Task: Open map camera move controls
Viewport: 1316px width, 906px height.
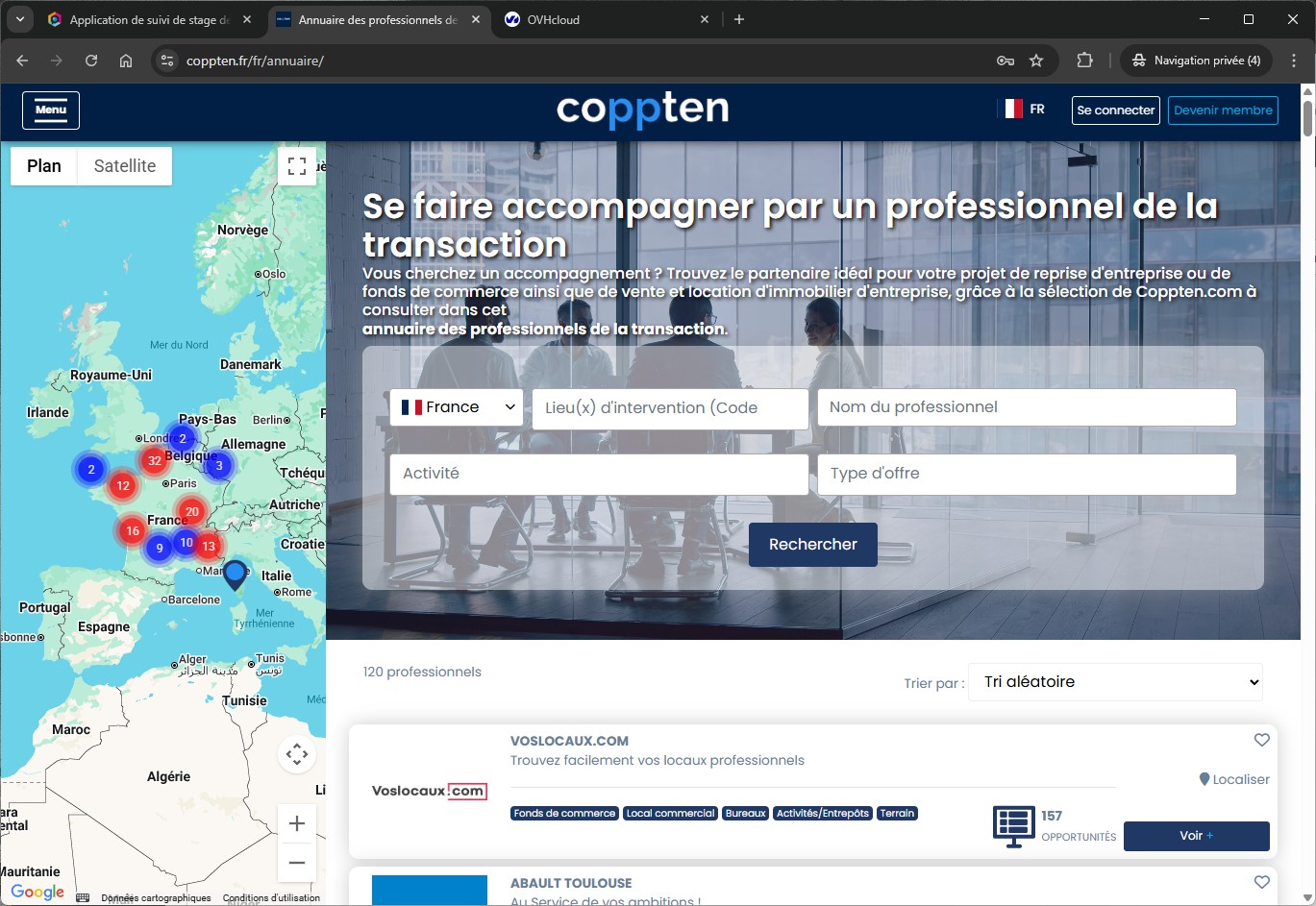Action: point(297,754)
